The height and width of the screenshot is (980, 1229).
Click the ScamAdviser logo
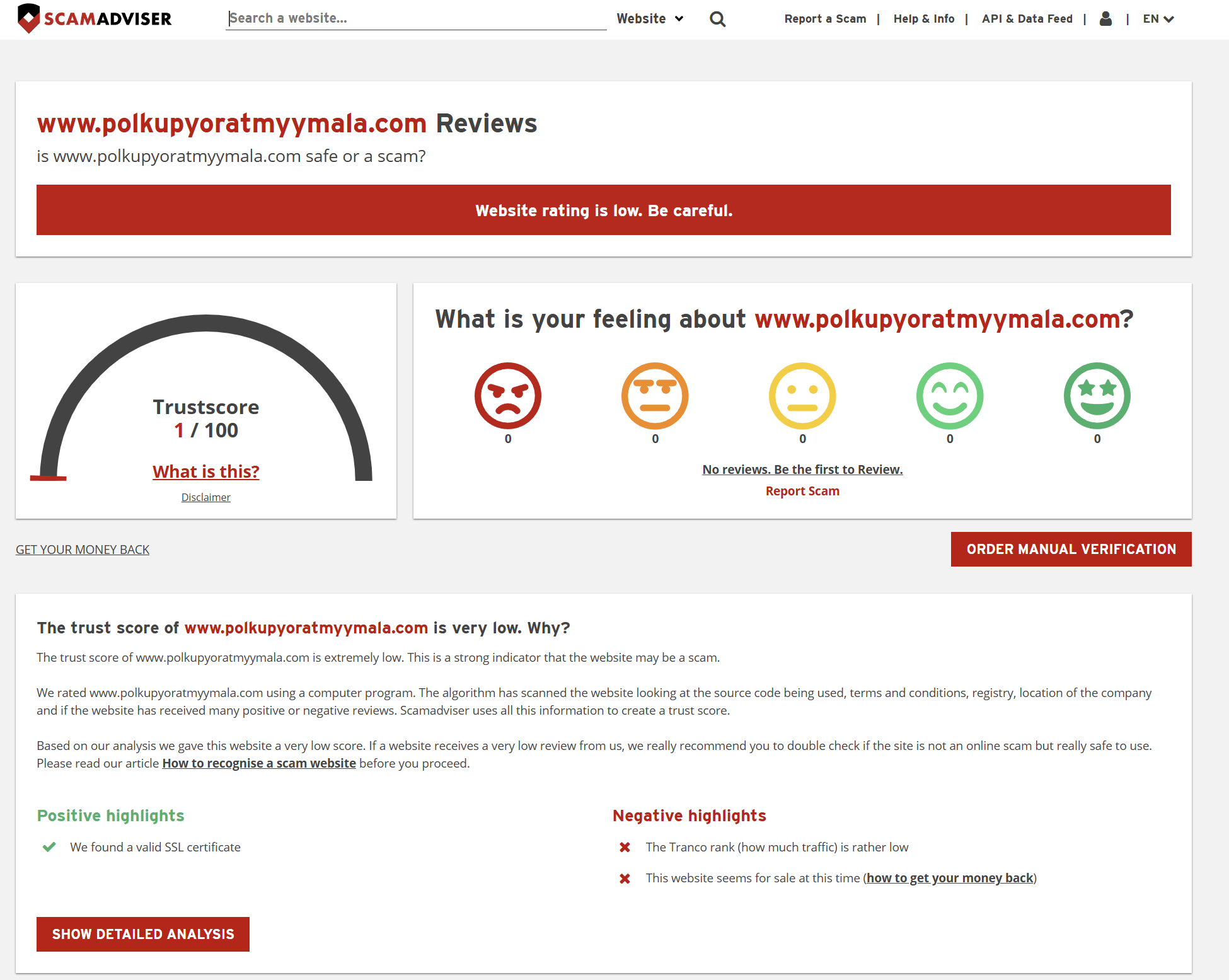(x=95, y=18)
